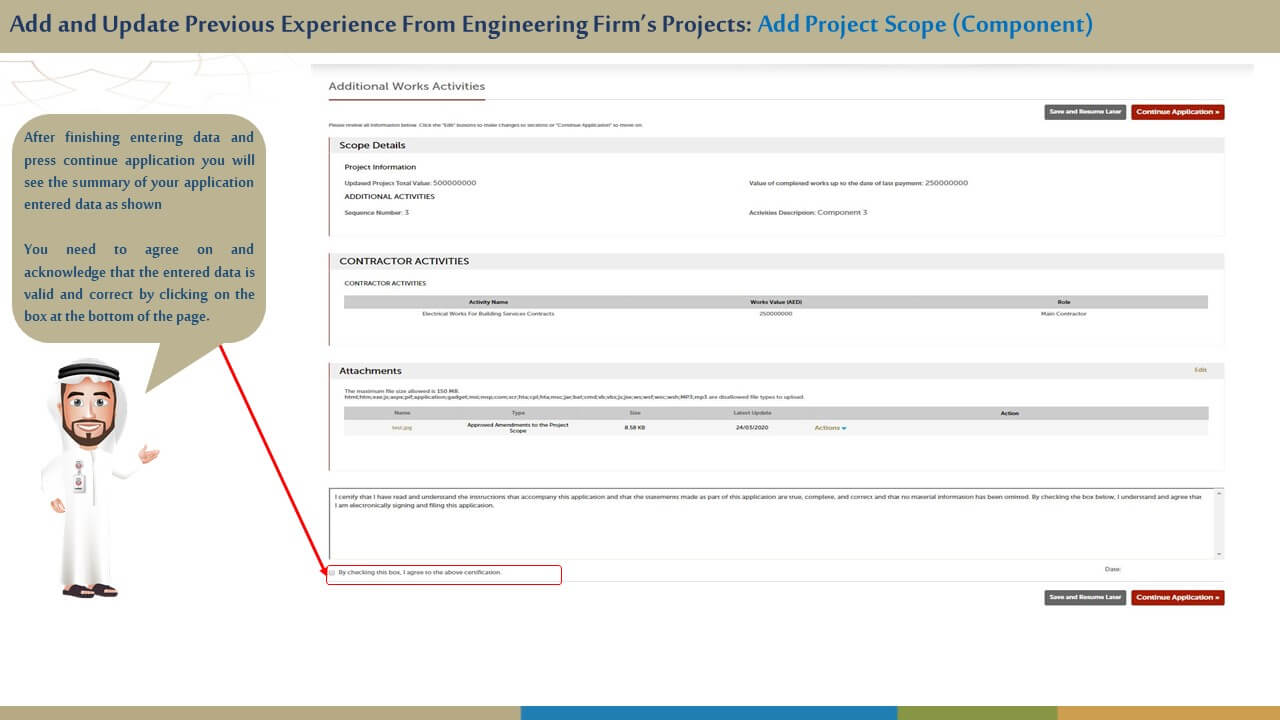The image size is (1280, 720).
Task: Click the Works Value (AED) column header
Action: [776, 302]
